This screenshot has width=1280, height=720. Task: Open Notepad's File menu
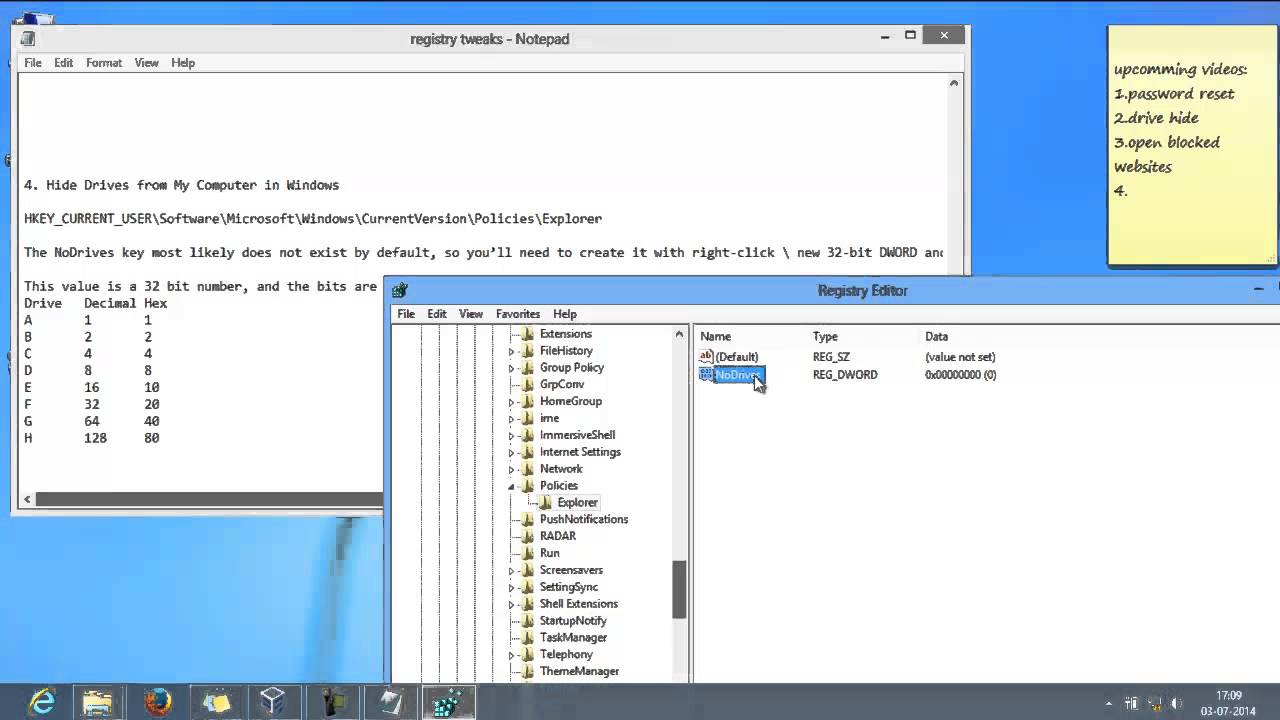[33, 62]
